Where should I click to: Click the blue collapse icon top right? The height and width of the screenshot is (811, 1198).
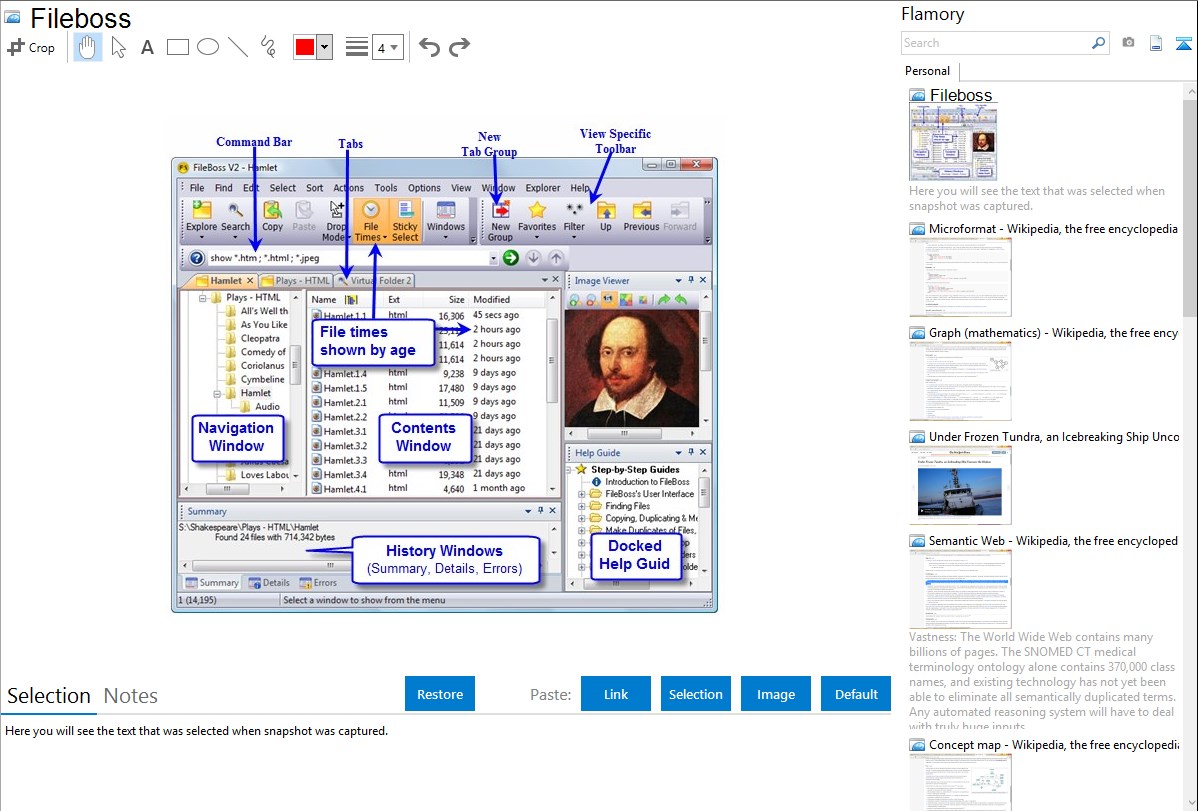click(x=1183, y=44)
